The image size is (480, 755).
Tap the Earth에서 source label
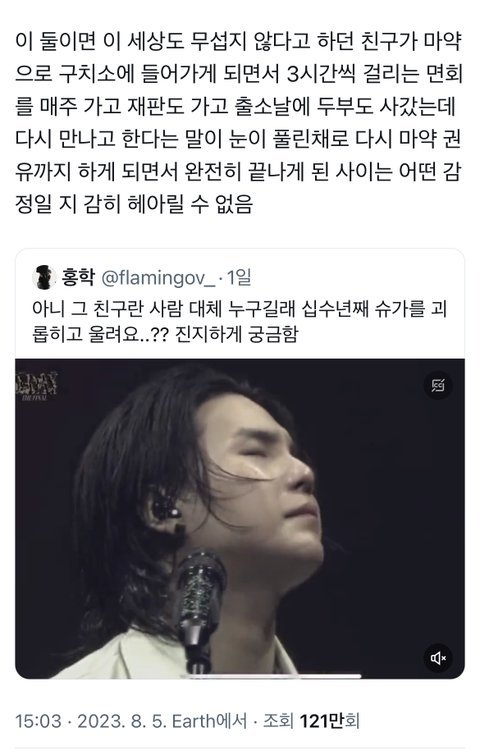[209, 721]
